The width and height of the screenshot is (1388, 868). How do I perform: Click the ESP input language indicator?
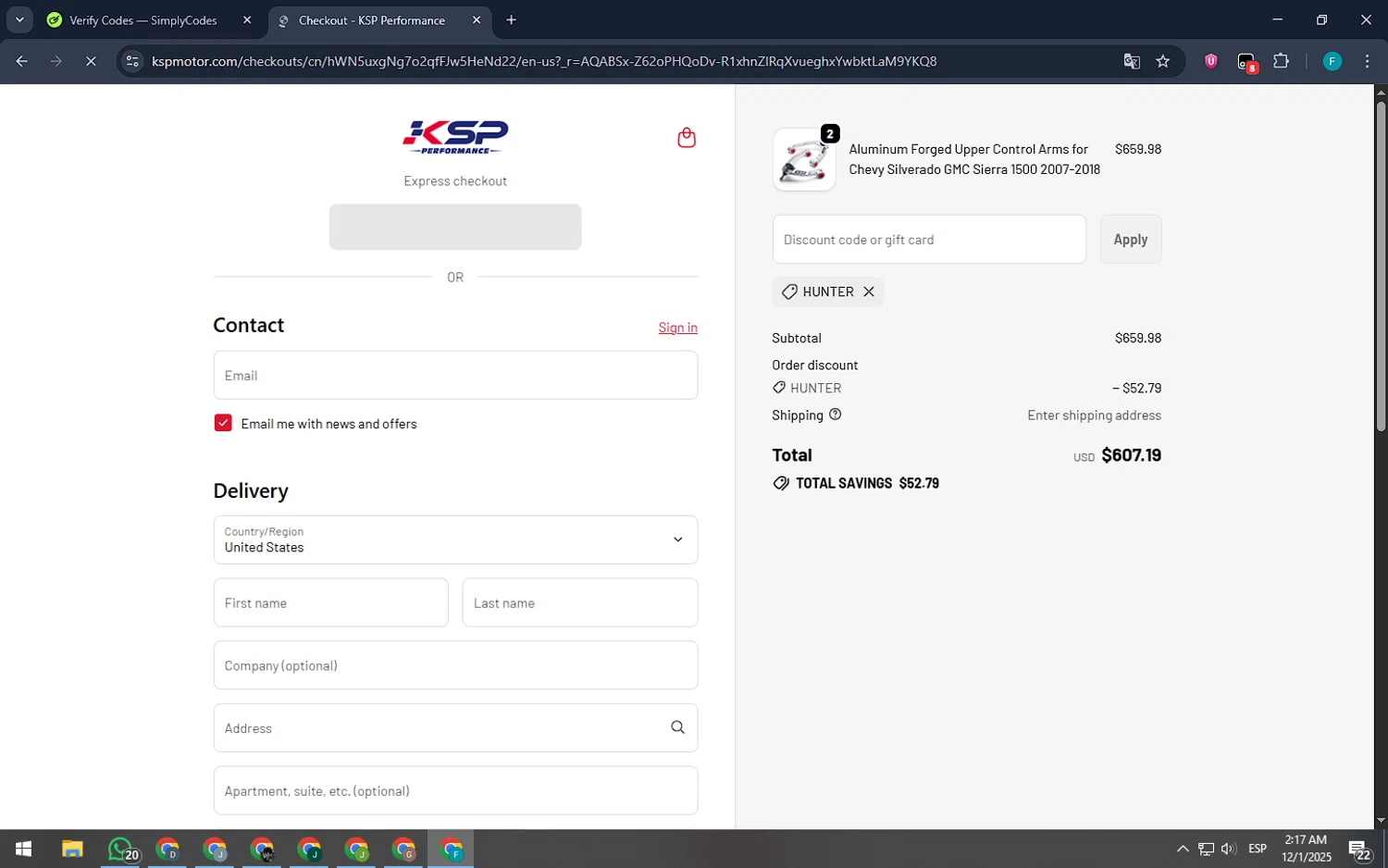tap(1257, 849)
